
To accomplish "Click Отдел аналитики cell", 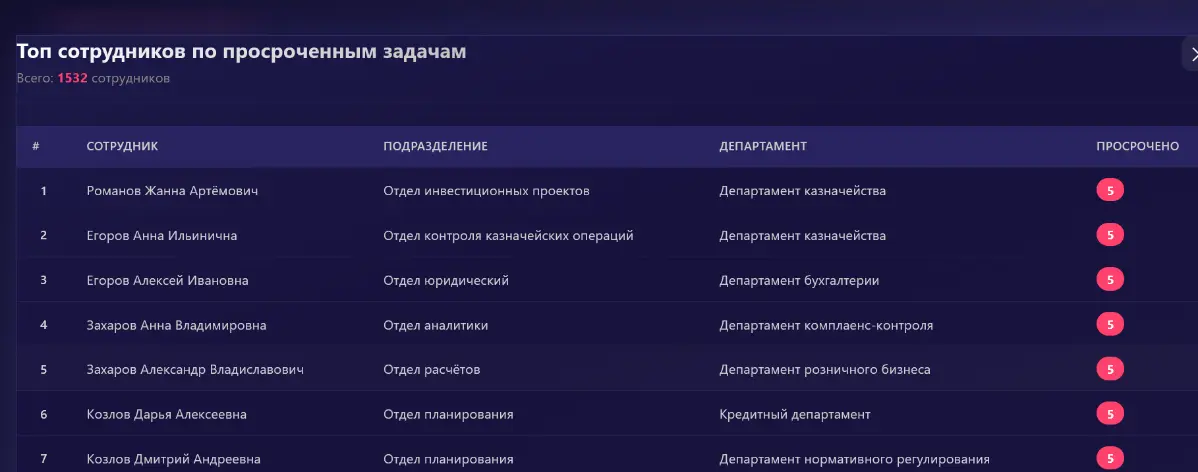I will 435,325.
